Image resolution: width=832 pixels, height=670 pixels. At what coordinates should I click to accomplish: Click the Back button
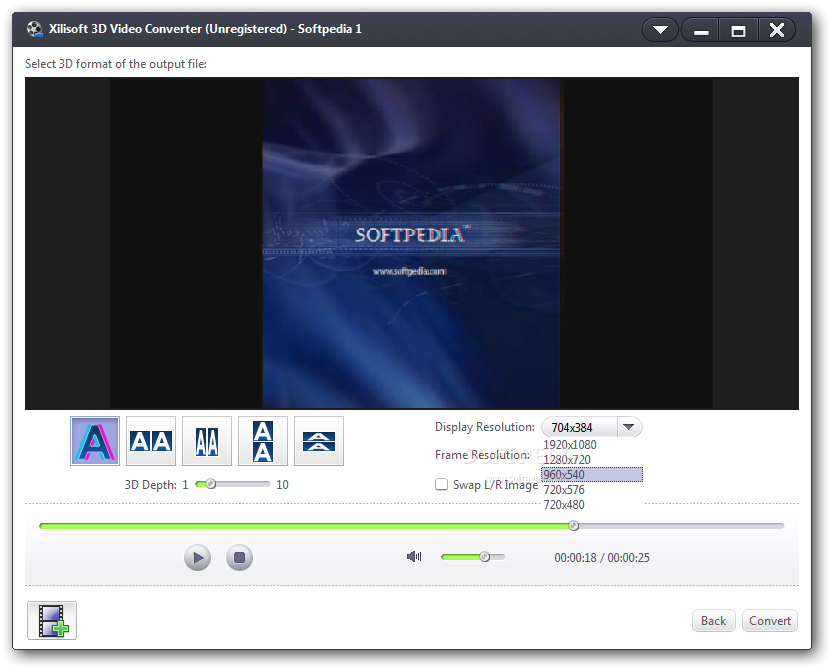(714, 620)
